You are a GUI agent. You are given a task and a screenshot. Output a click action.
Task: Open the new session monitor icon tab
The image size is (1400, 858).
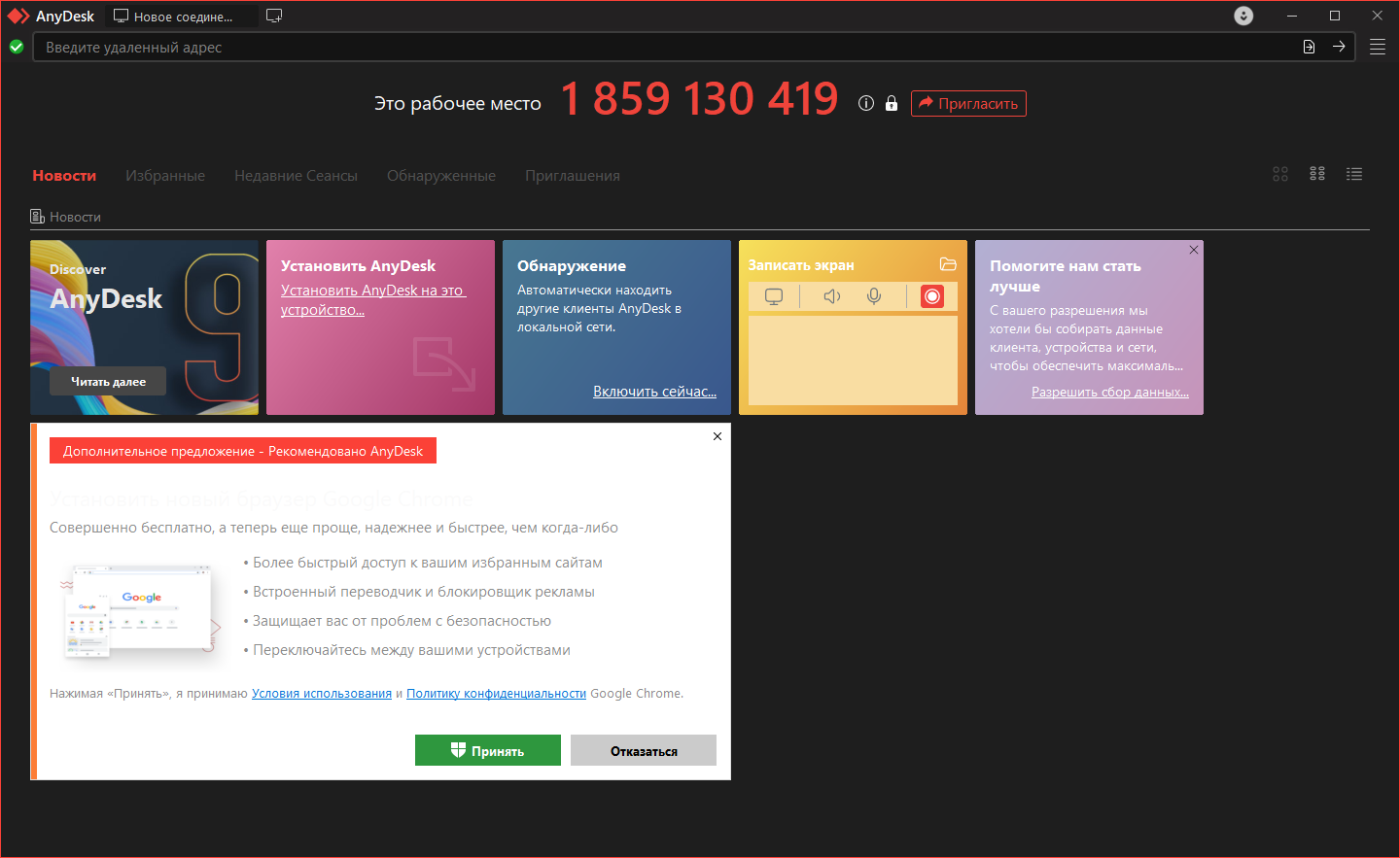point(274,16)
